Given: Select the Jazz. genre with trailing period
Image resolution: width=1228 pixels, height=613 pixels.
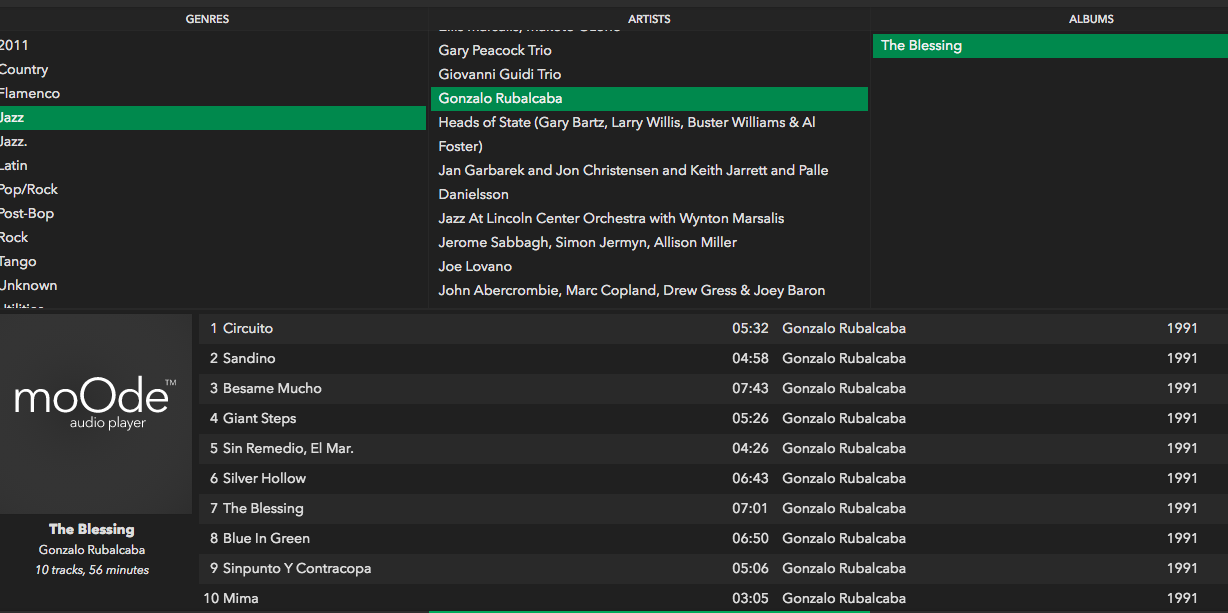Looking at the screenshot, I should pos(213,142).
